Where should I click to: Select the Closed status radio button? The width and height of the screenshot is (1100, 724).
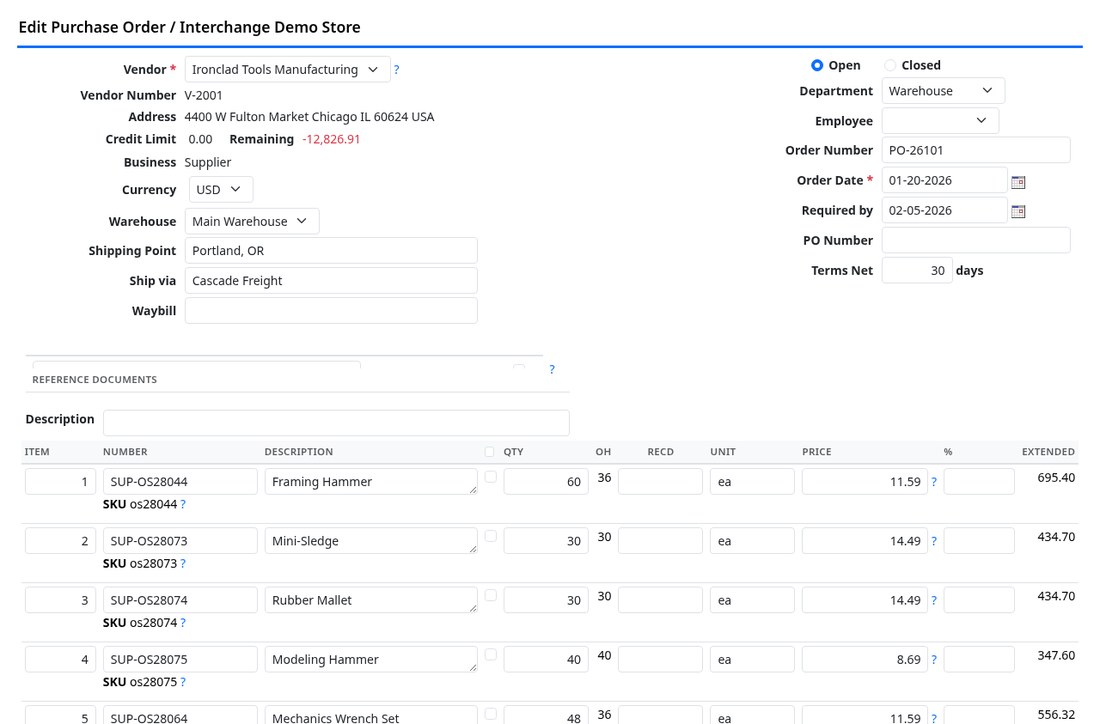(890, 65)
